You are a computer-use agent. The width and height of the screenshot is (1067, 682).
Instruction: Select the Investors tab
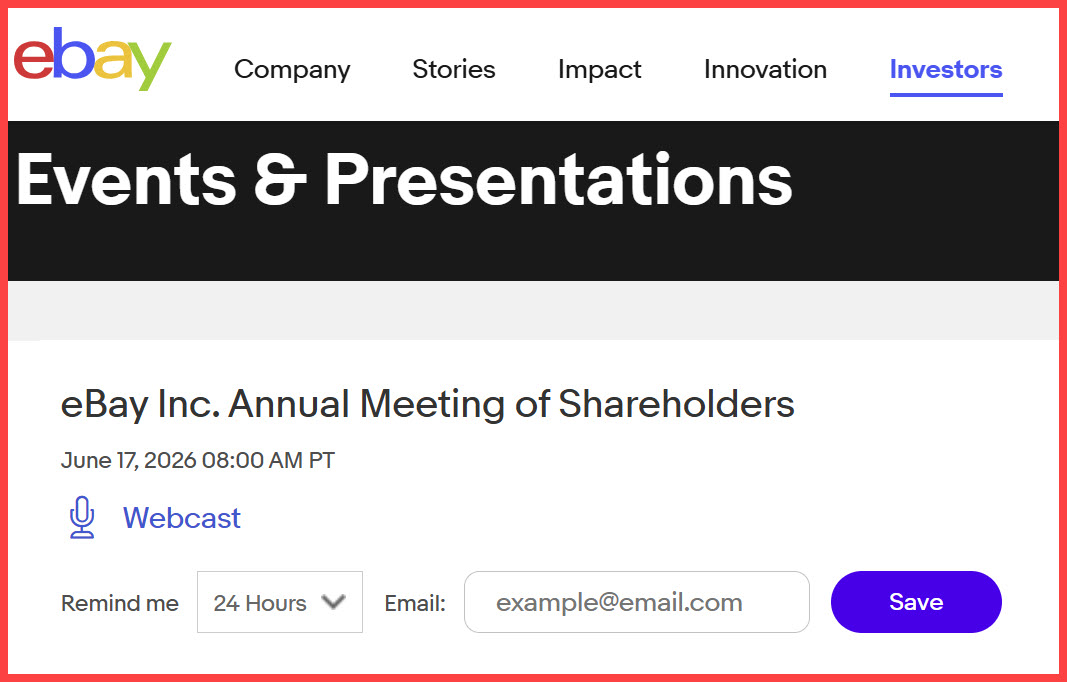946,69
